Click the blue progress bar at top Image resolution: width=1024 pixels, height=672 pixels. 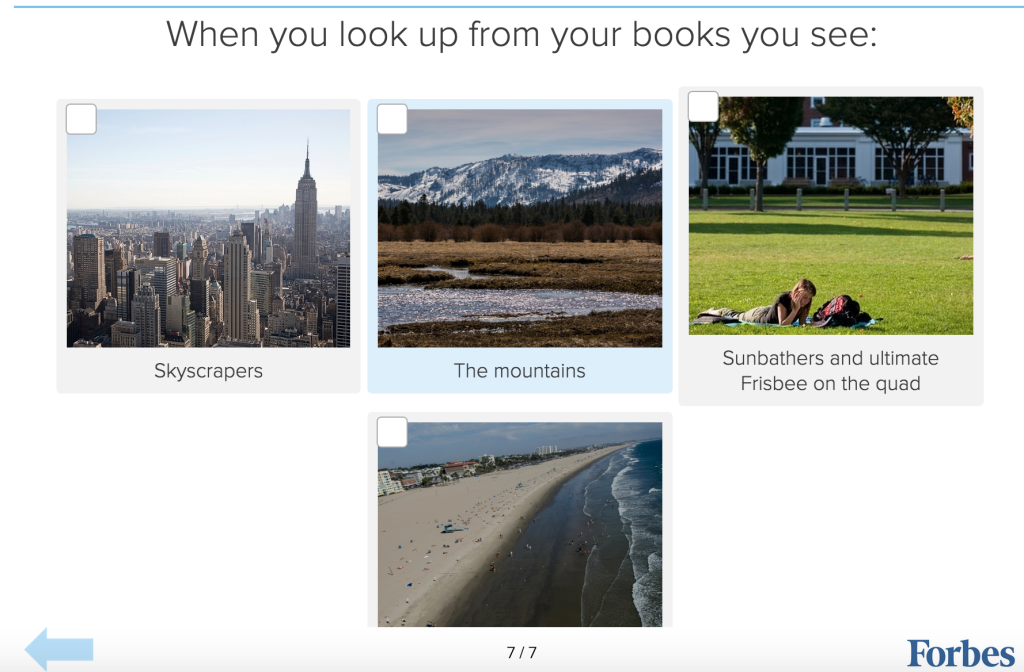click(519, 7)
